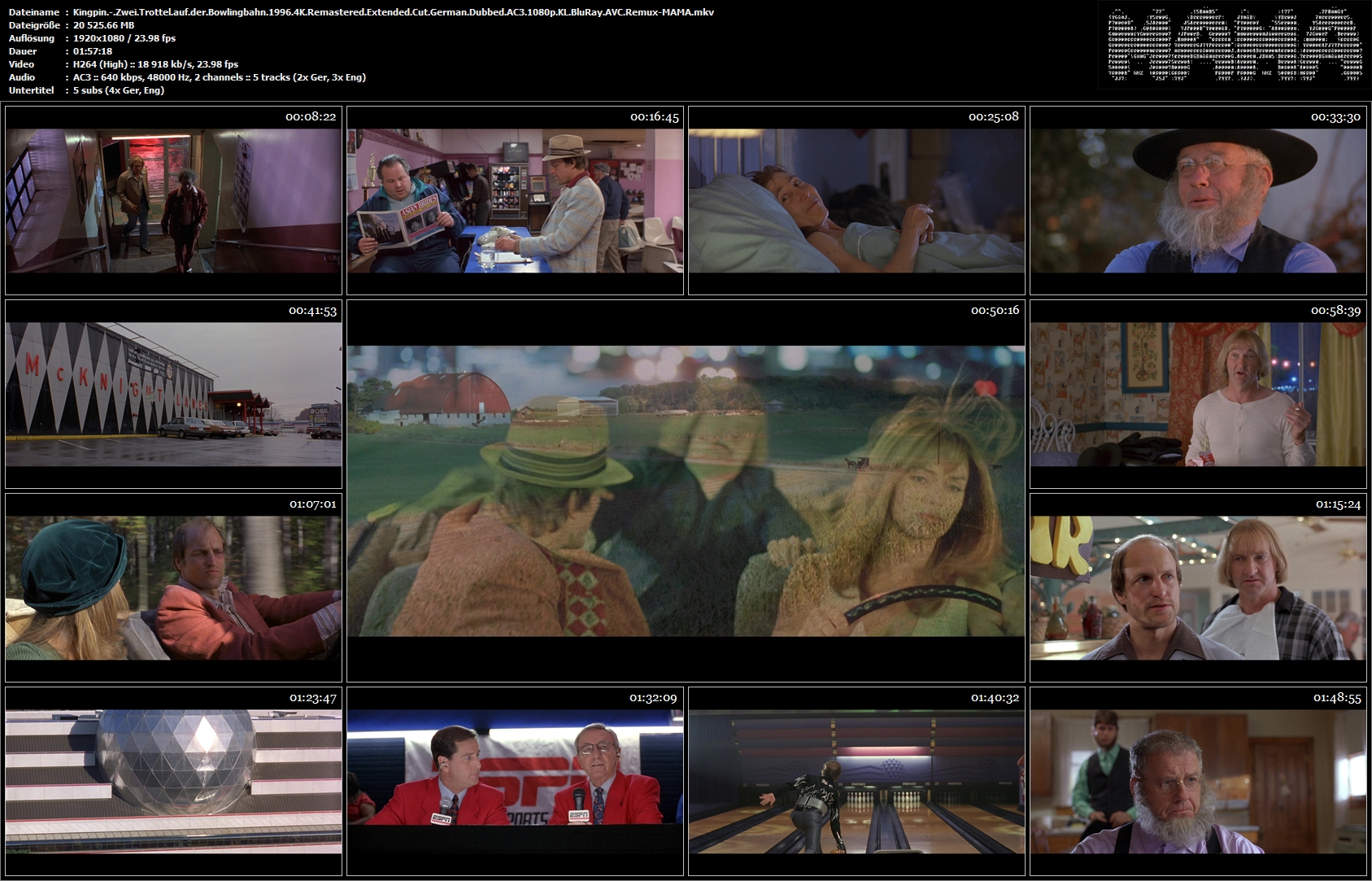Image resolution: width=1372 pixels, height=881 pixels.
Task: Click the Video label in the header
Action: tap(21, 64)
